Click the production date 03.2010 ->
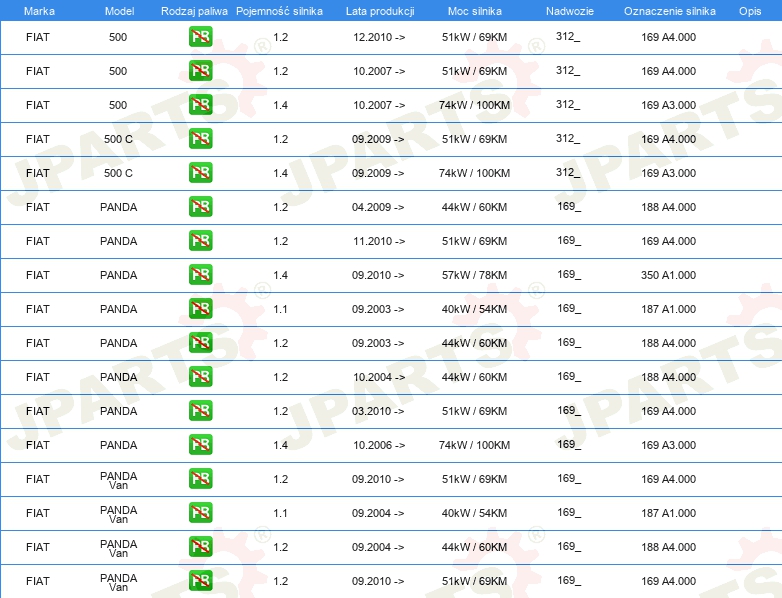The width and height of the screenshot is (782, 598). coord(378,411)
